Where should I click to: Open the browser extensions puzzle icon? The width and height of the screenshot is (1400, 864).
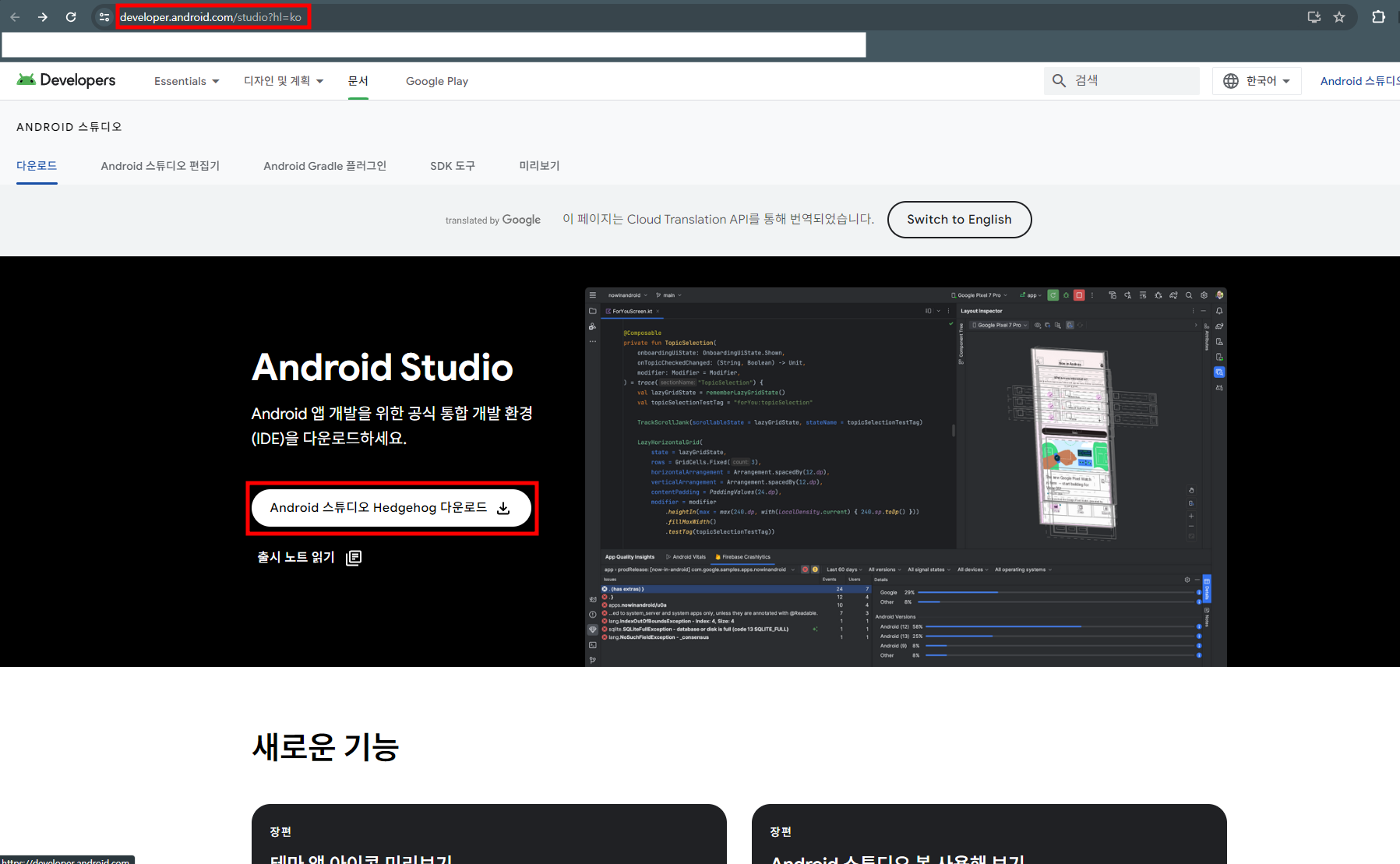[1379, 16]
